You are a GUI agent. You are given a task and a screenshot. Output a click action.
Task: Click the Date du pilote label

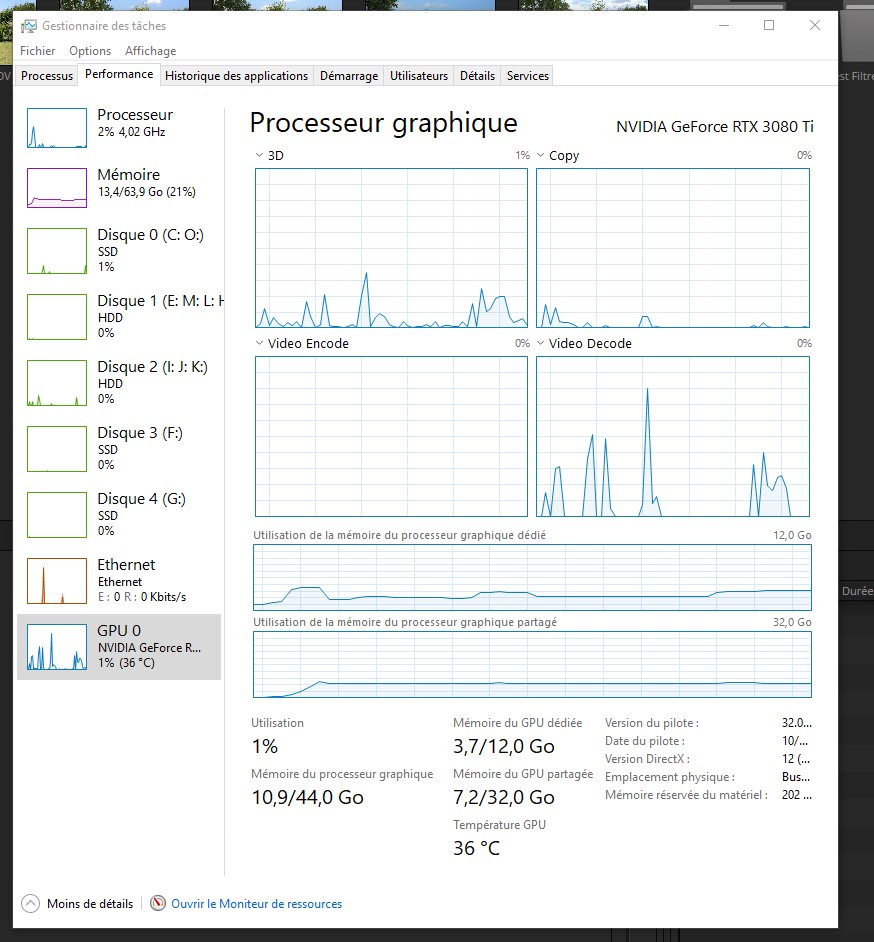(x=645, y=741)
